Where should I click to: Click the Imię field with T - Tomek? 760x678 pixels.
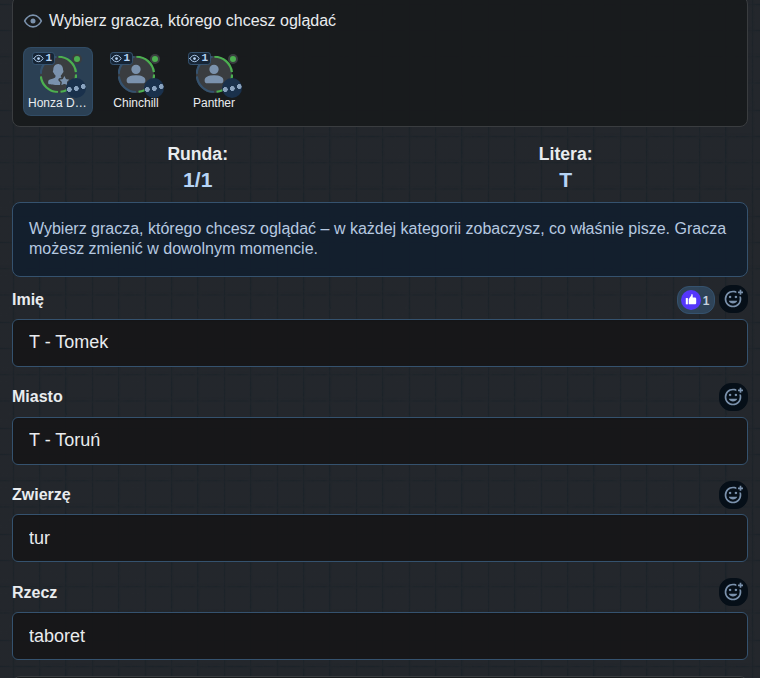click(380, 343)
